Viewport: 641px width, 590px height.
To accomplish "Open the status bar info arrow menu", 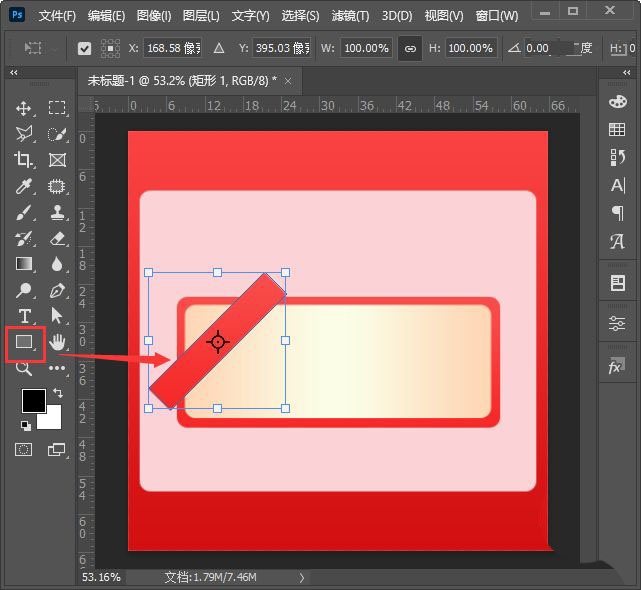I will pos(302,577).
